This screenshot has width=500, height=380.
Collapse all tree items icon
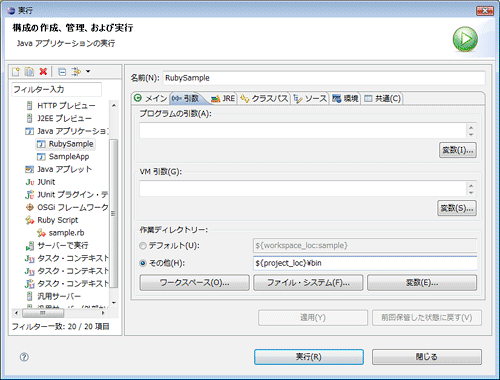pyautogui.click(x=62, y=71)
